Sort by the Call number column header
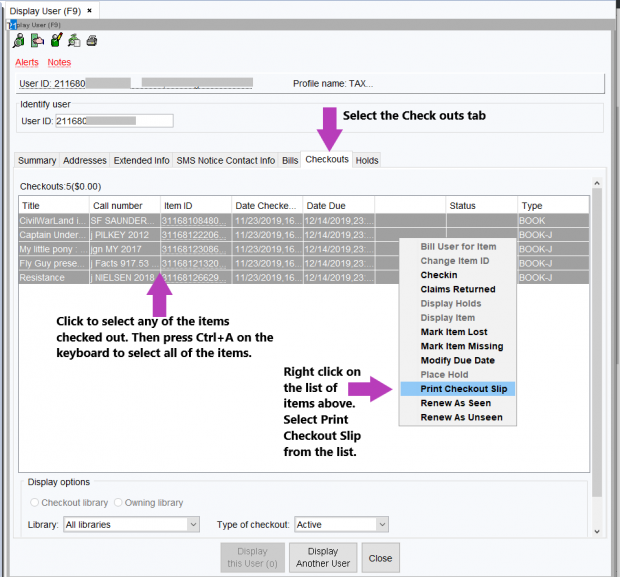The width and height of the screenshot is (620, 577). coord(125,206)
